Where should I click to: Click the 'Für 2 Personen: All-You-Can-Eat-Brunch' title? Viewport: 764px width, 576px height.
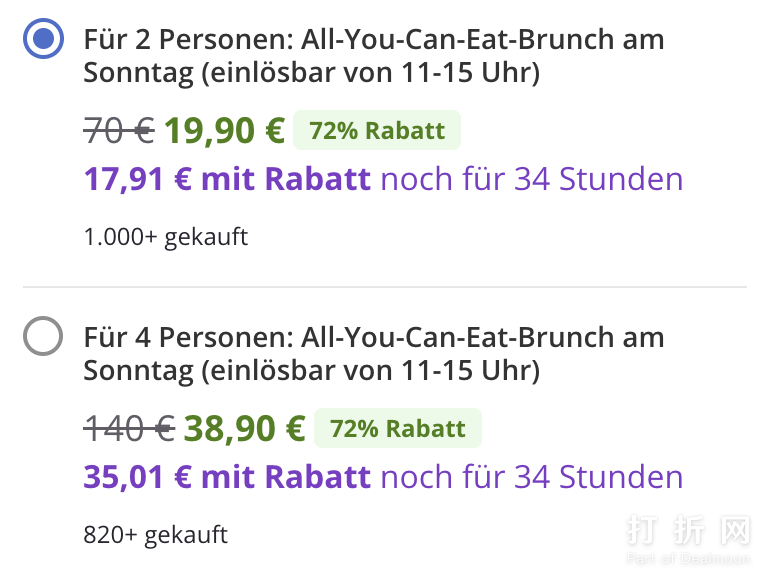[x=373, y=41]
